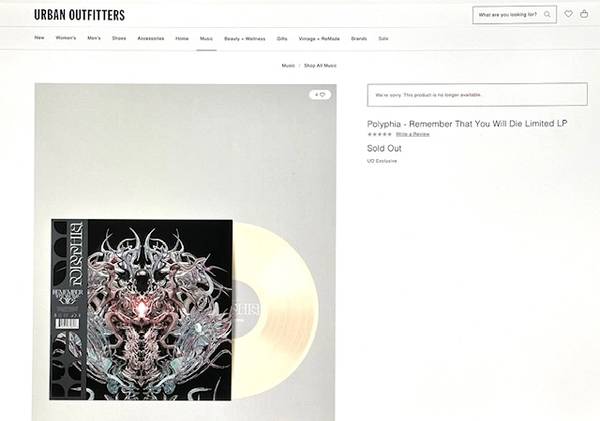Open the Home category menu
This screenshot has width=600, height=421.
point(182,39)
